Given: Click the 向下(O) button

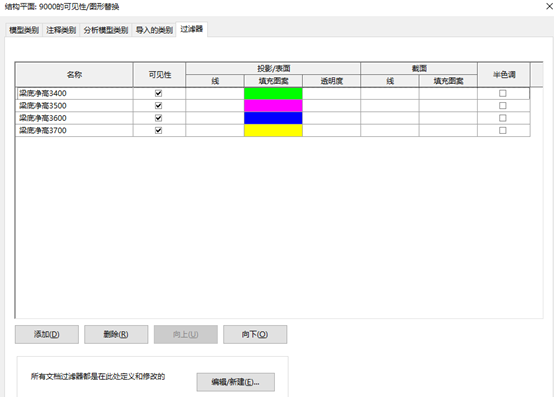Looking at the screenshot, I should [x=255, y=334].
